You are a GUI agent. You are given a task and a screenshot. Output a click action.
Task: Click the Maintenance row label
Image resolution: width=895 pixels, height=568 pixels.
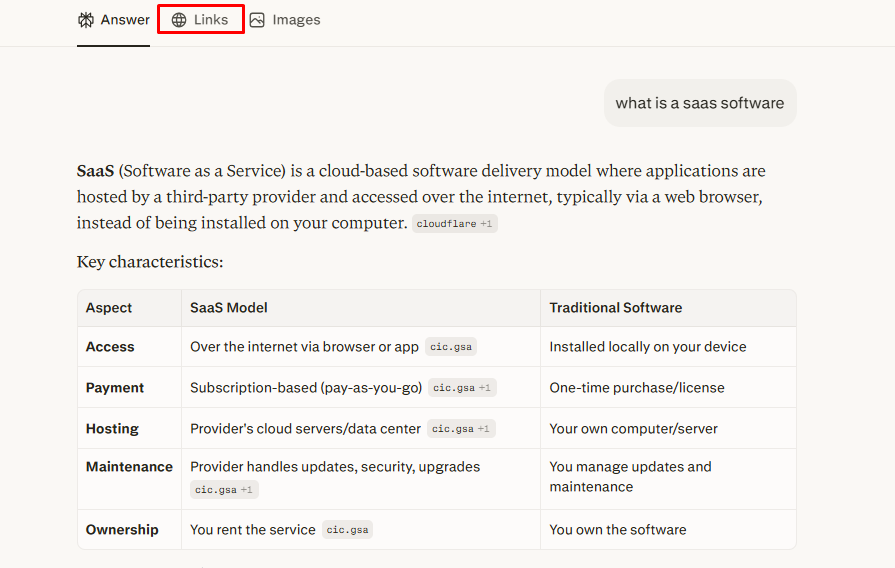point(129,467)
